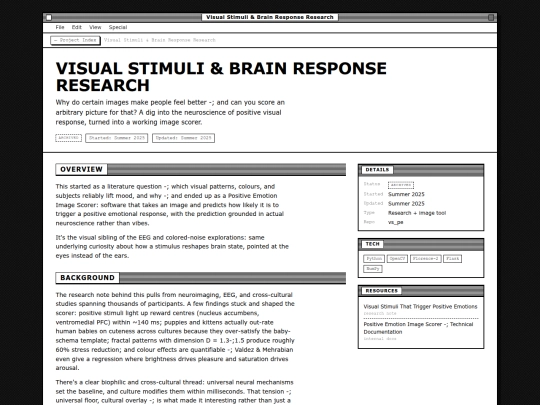Click 'Research + image tool' type value
This screenshot has width=540, height=405.
(417, 213)
